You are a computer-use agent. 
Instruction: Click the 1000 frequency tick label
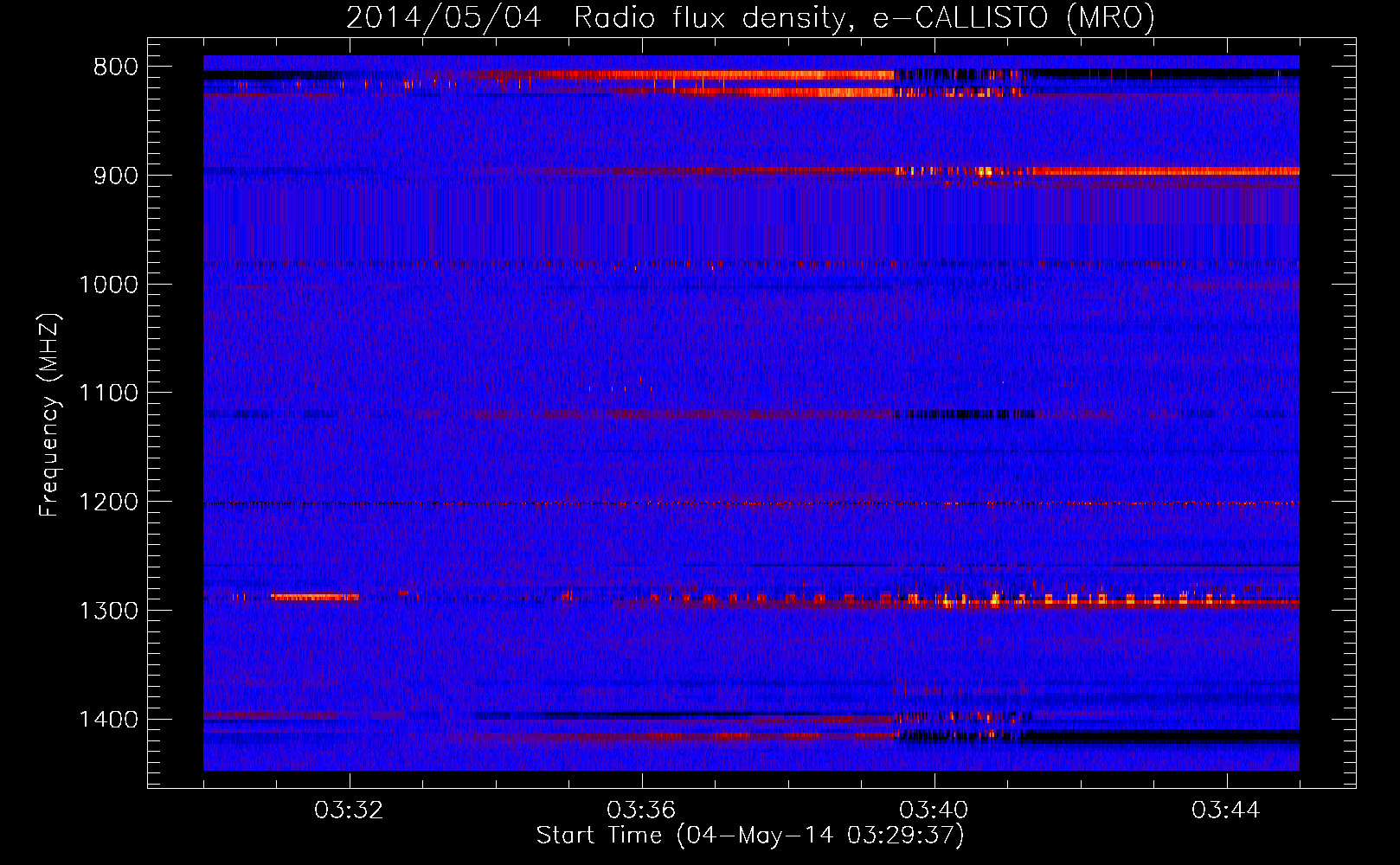[x=109, y=285]
